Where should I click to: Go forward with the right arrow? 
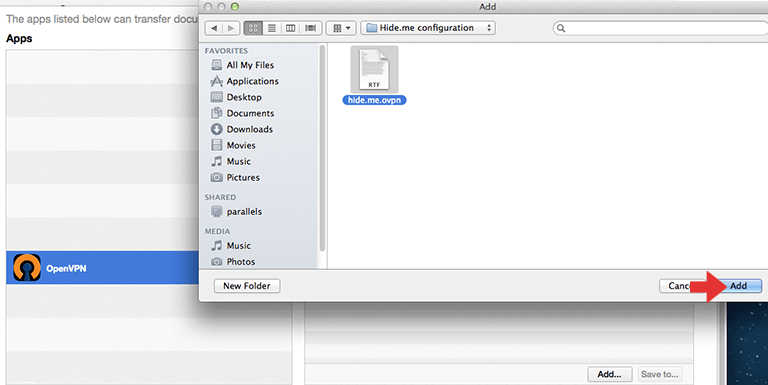pyautogui.click(x=231, y=28)
